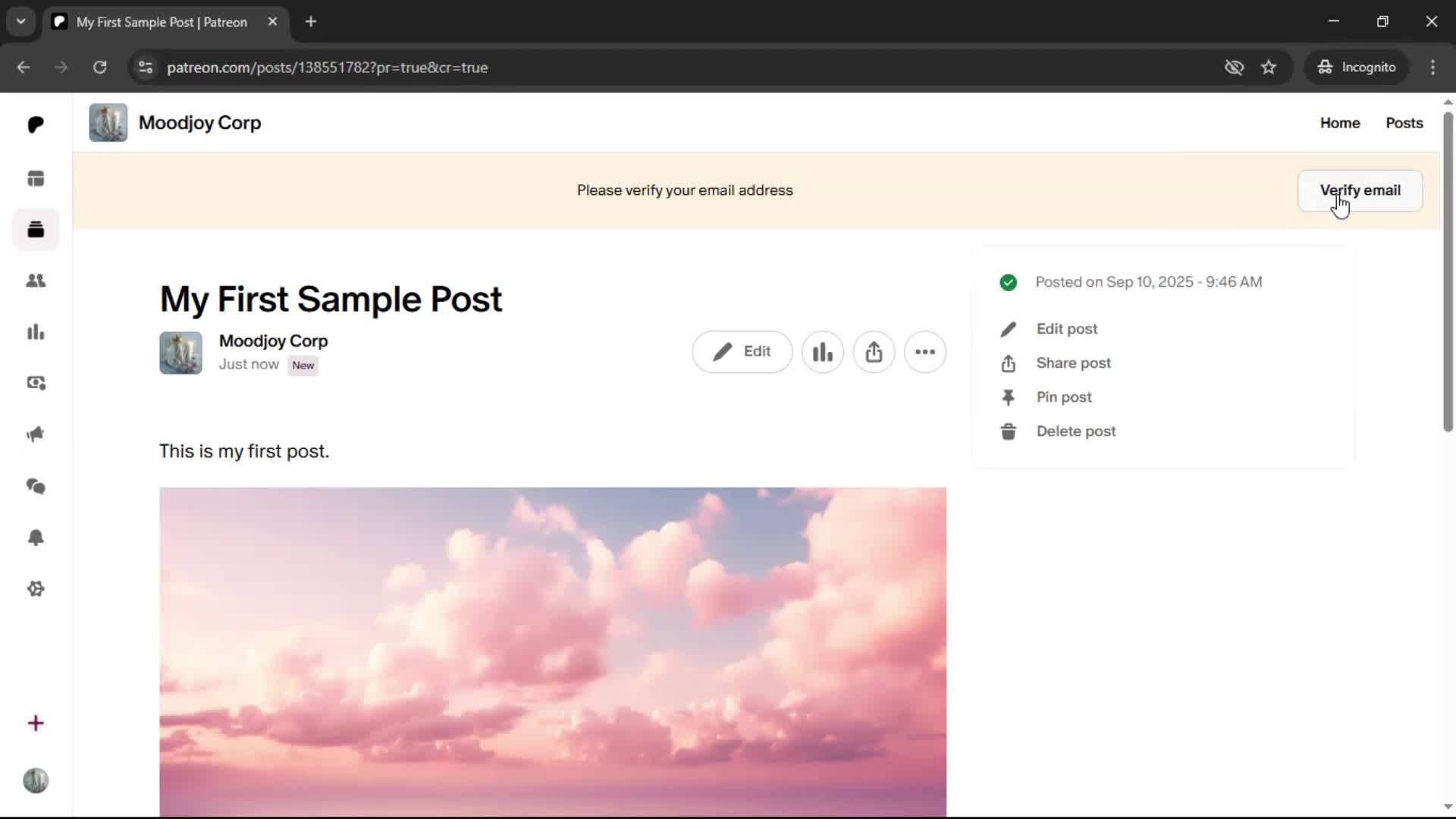Open notifications bell icon in sidebar
The width and height of the screenshot is (1456, 819).
36,538
